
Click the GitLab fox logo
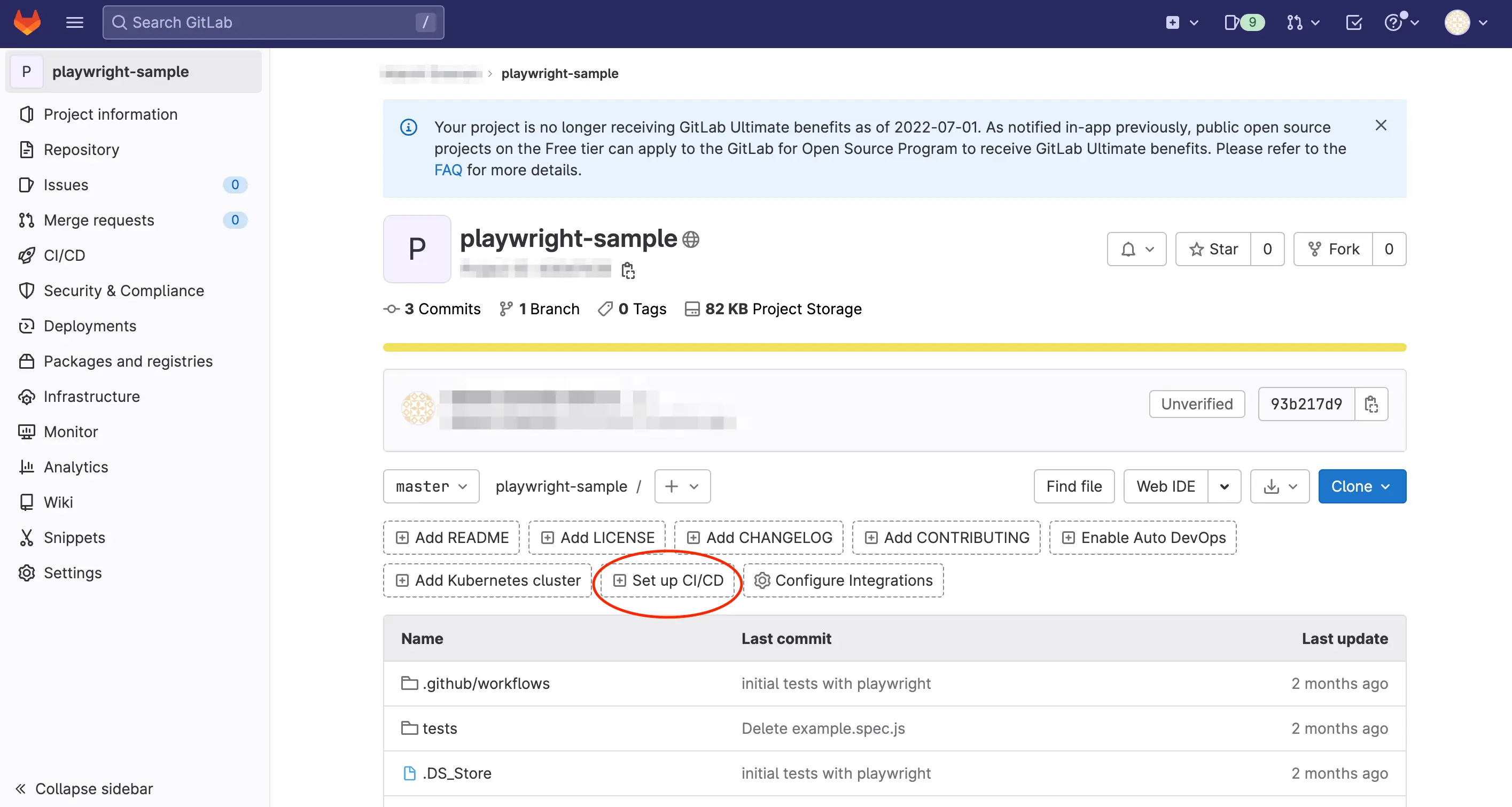(x=27, y=22)
